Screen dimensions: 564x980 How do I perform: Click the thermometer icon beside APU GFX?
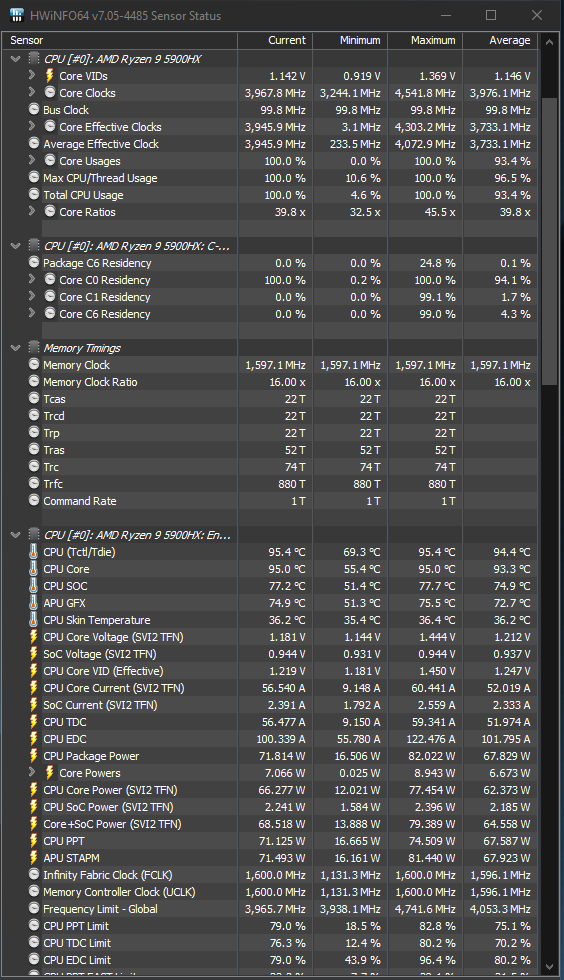click(x=34, y=602)
